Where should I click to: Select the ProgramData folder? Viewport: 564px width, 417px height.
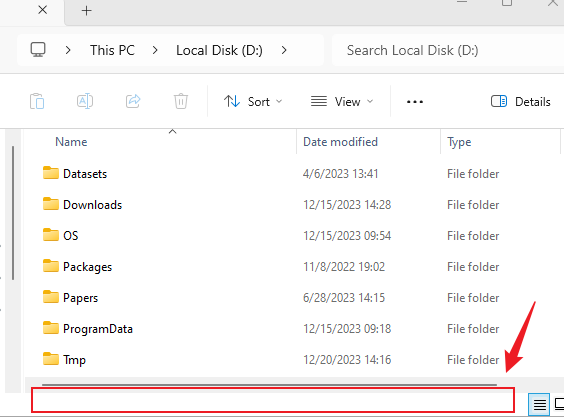click(x=98, y=329)
